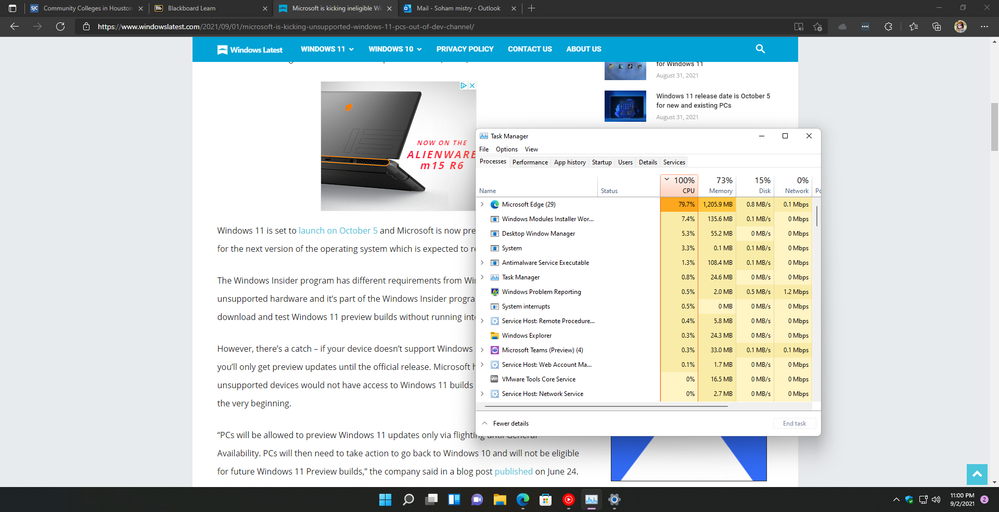Screen dimensions: 999x512
Task: Expand Service Host: Network Service row
Action: tap(482, 394)
